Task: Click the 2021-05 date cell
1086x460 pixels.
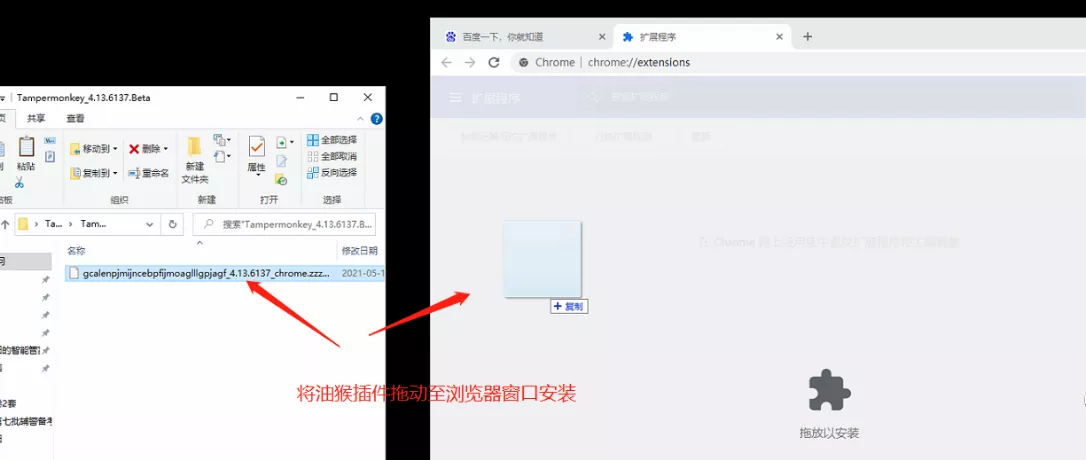Action: 363,273
